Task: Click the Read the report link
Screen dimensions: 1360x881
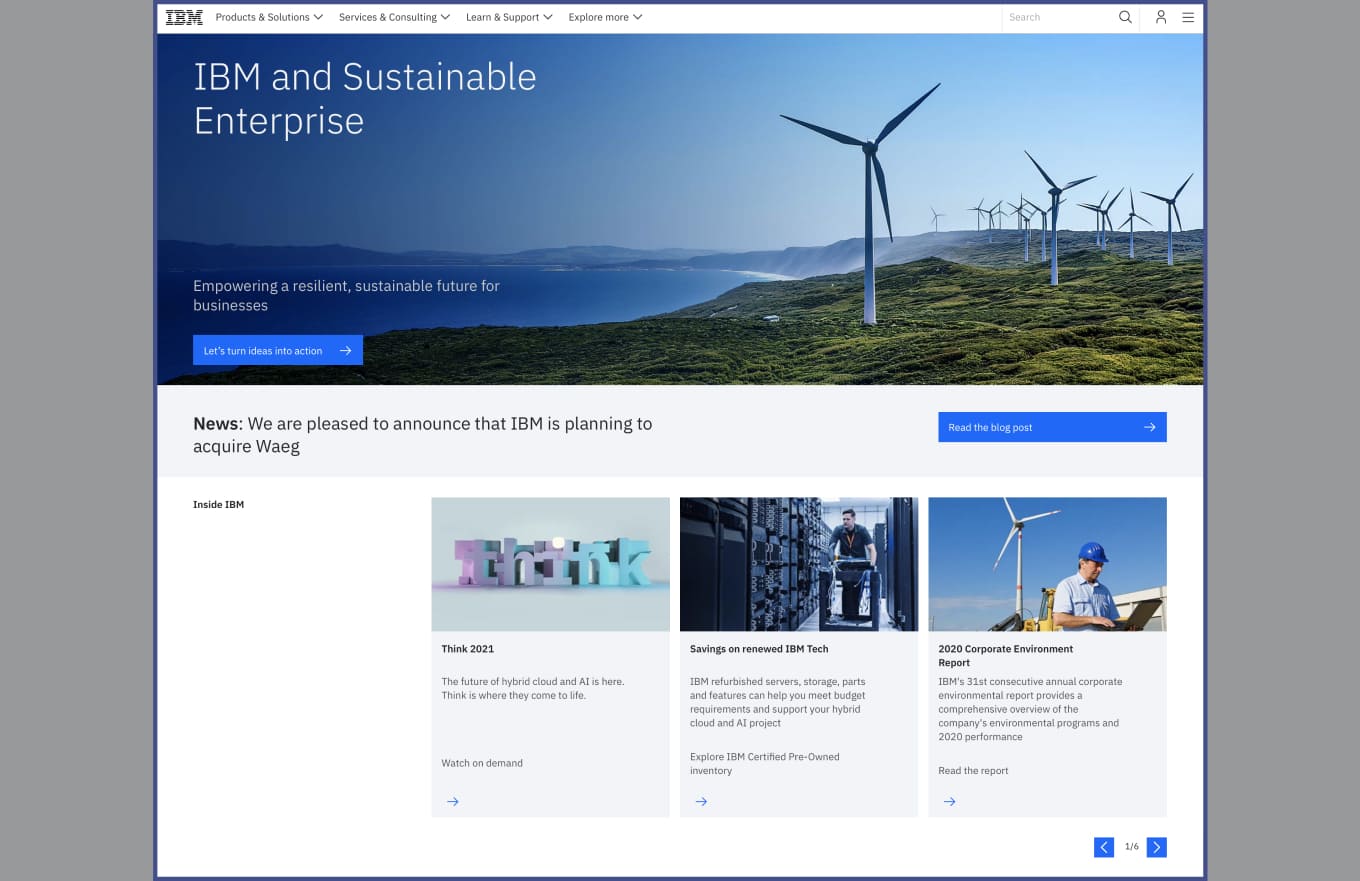Action: click(x=973, y=771)
